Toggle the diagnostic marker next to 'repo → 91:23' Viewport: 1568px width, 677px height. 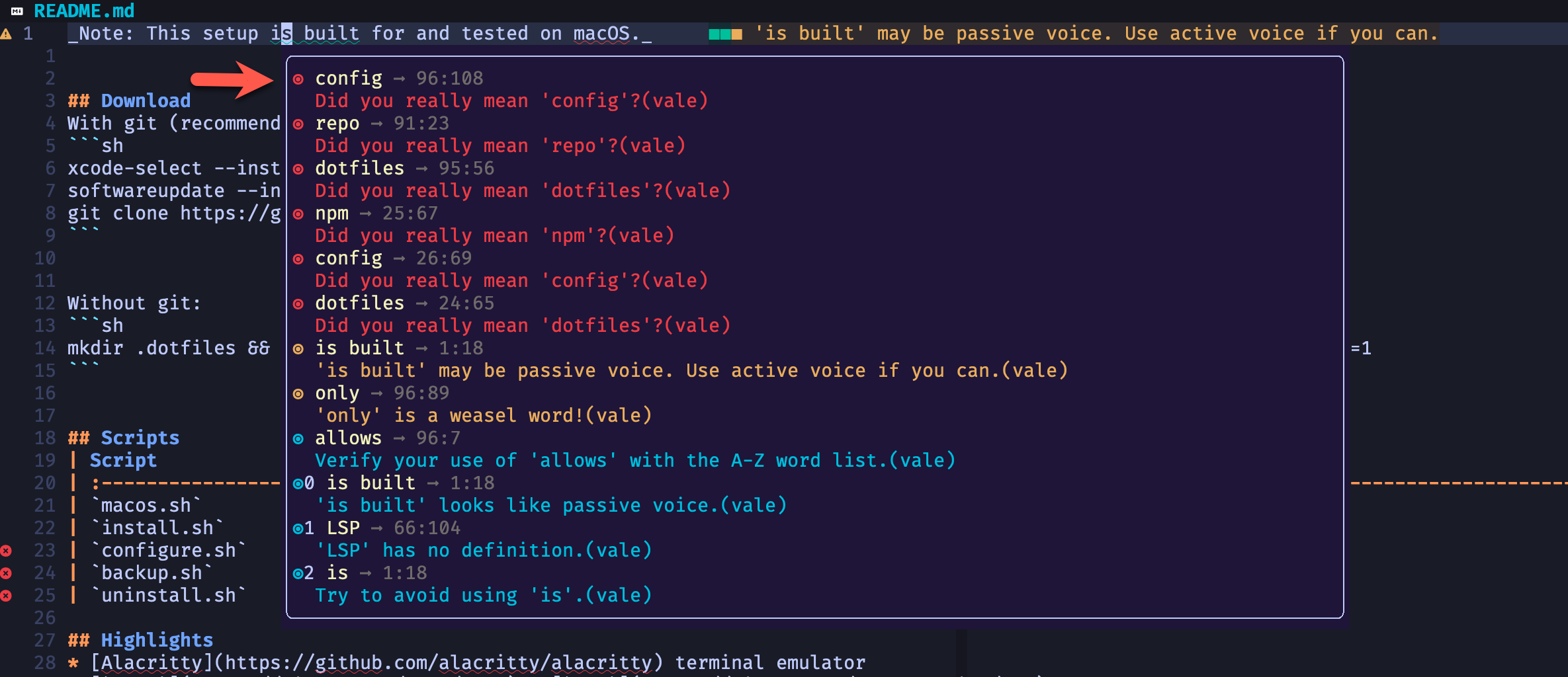[x=299, y=123]
